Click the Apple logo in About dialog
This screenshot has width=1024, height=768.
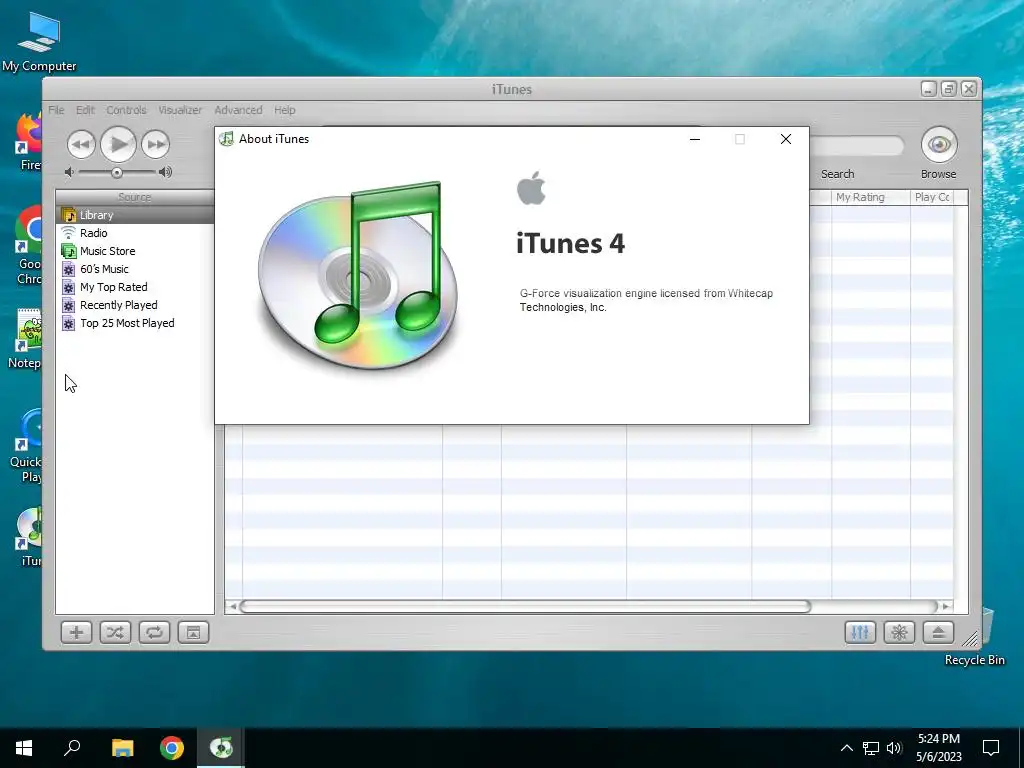coord(531,188)
